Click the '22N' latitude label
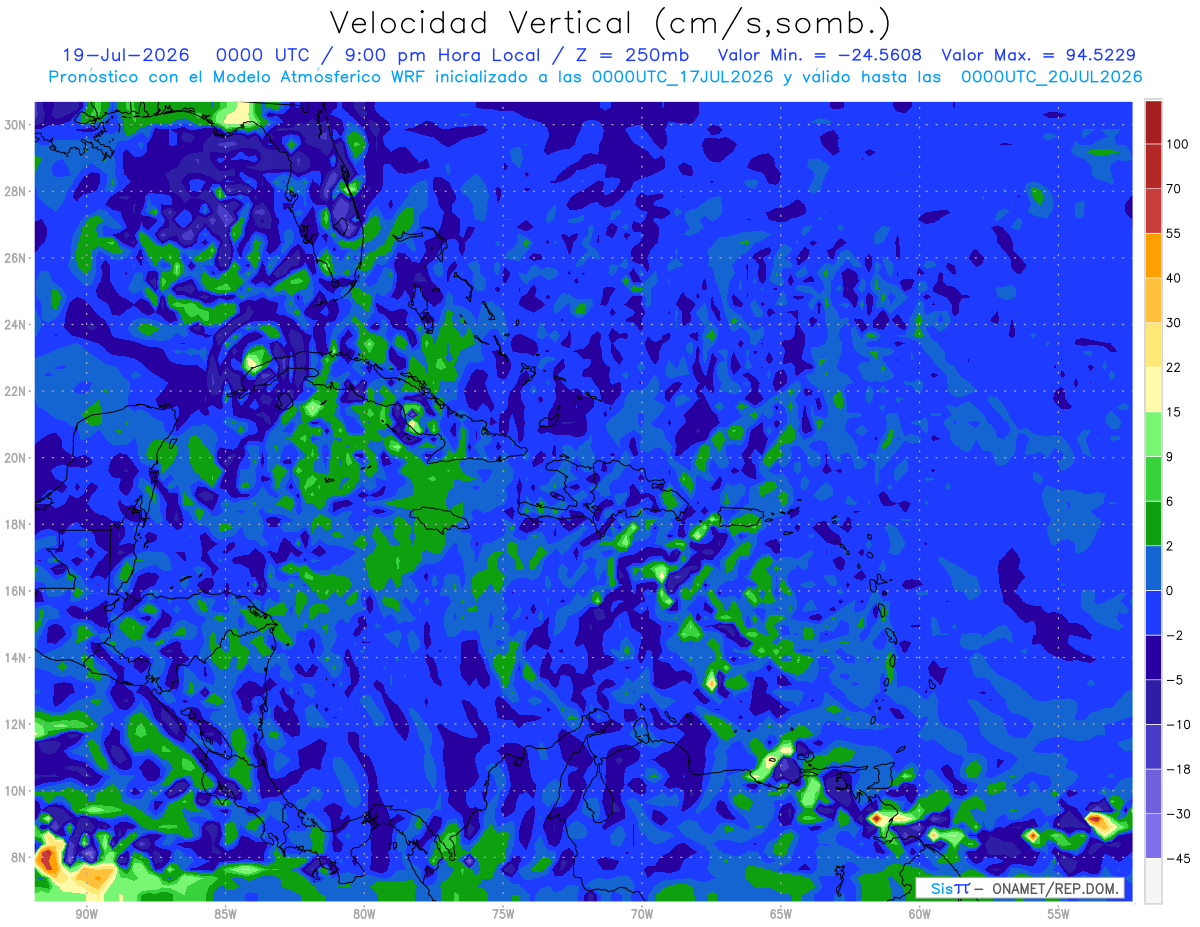 coord(14,391)
